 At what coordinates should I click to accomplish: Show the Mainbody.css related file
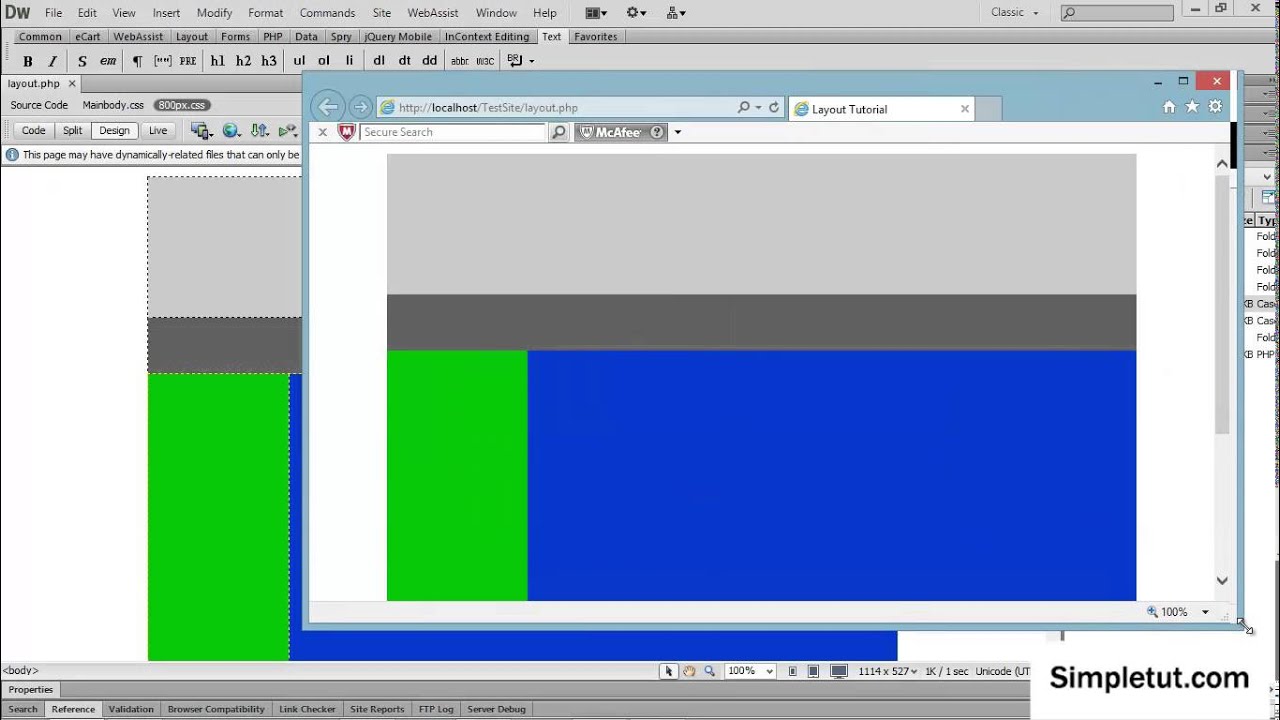tap(113, 105)
